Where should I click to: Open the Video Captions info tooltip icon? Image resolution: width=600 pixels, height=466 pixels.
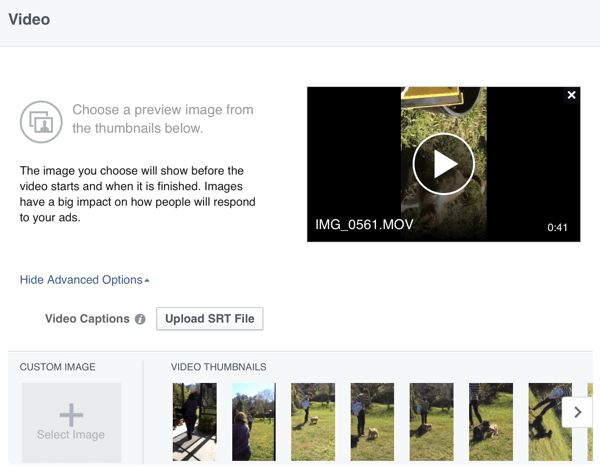coord(140,320)
